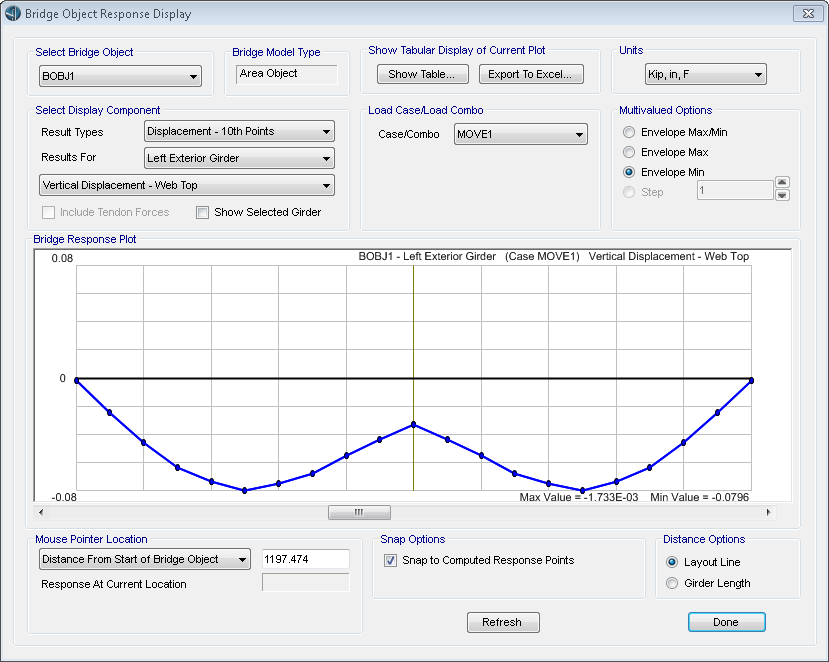This screenshot has height=662, width=829.
Task: Expand the Result Types dropdown
Action: 238,131
